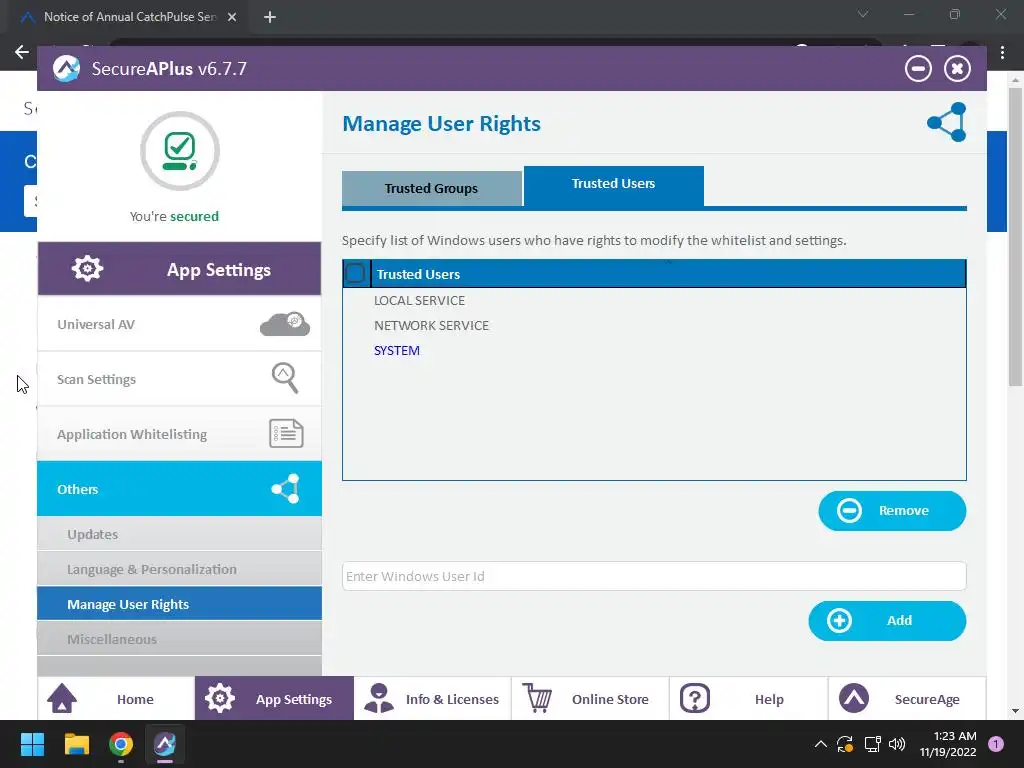Select the Trusted Users tab
1024x768 pixels.
[614, 185]
